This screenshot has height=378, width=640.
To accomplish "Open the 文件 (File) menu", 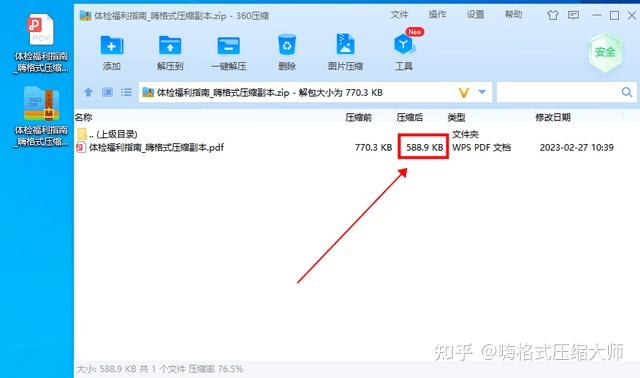I will [x=399, y=15].
